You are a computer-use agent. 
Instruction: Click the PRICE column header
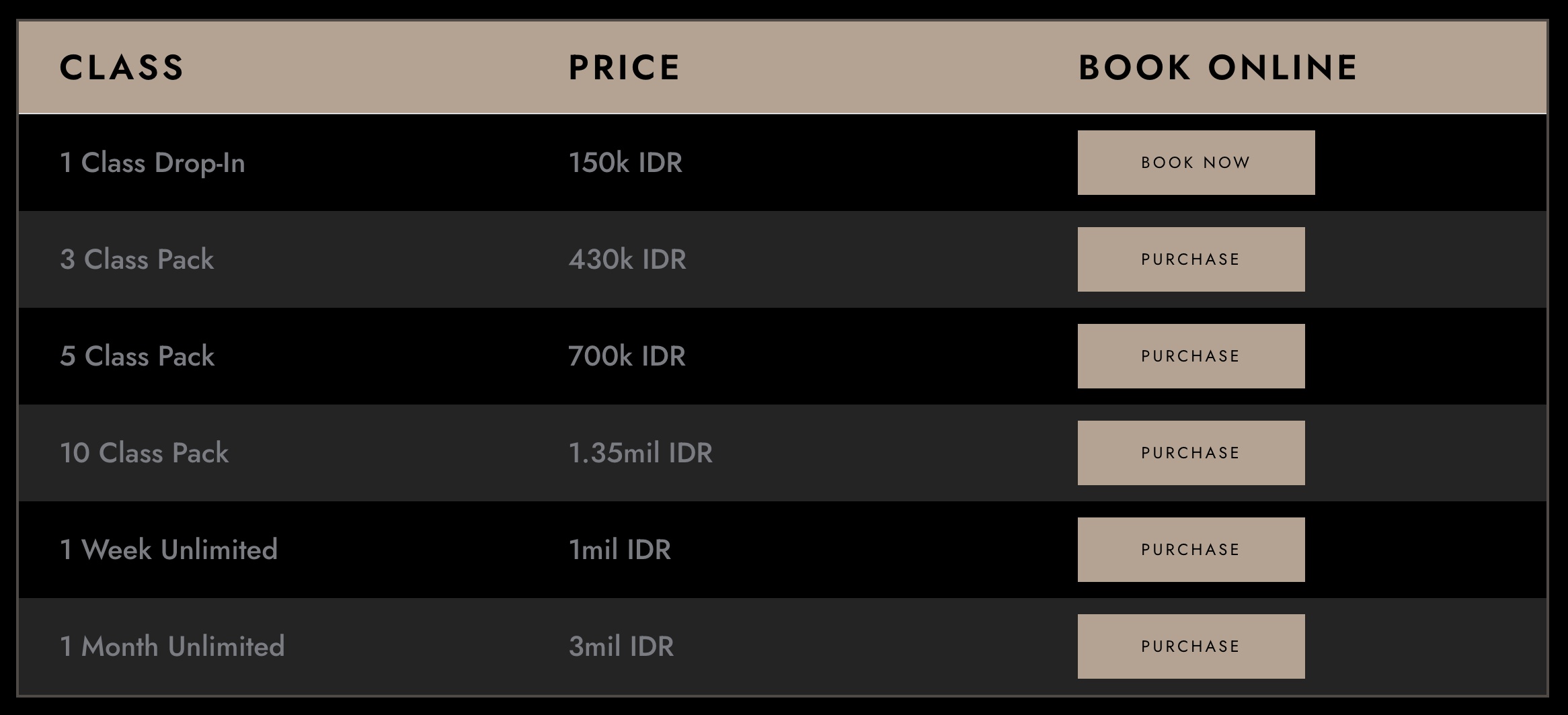[x=624, y=68]
